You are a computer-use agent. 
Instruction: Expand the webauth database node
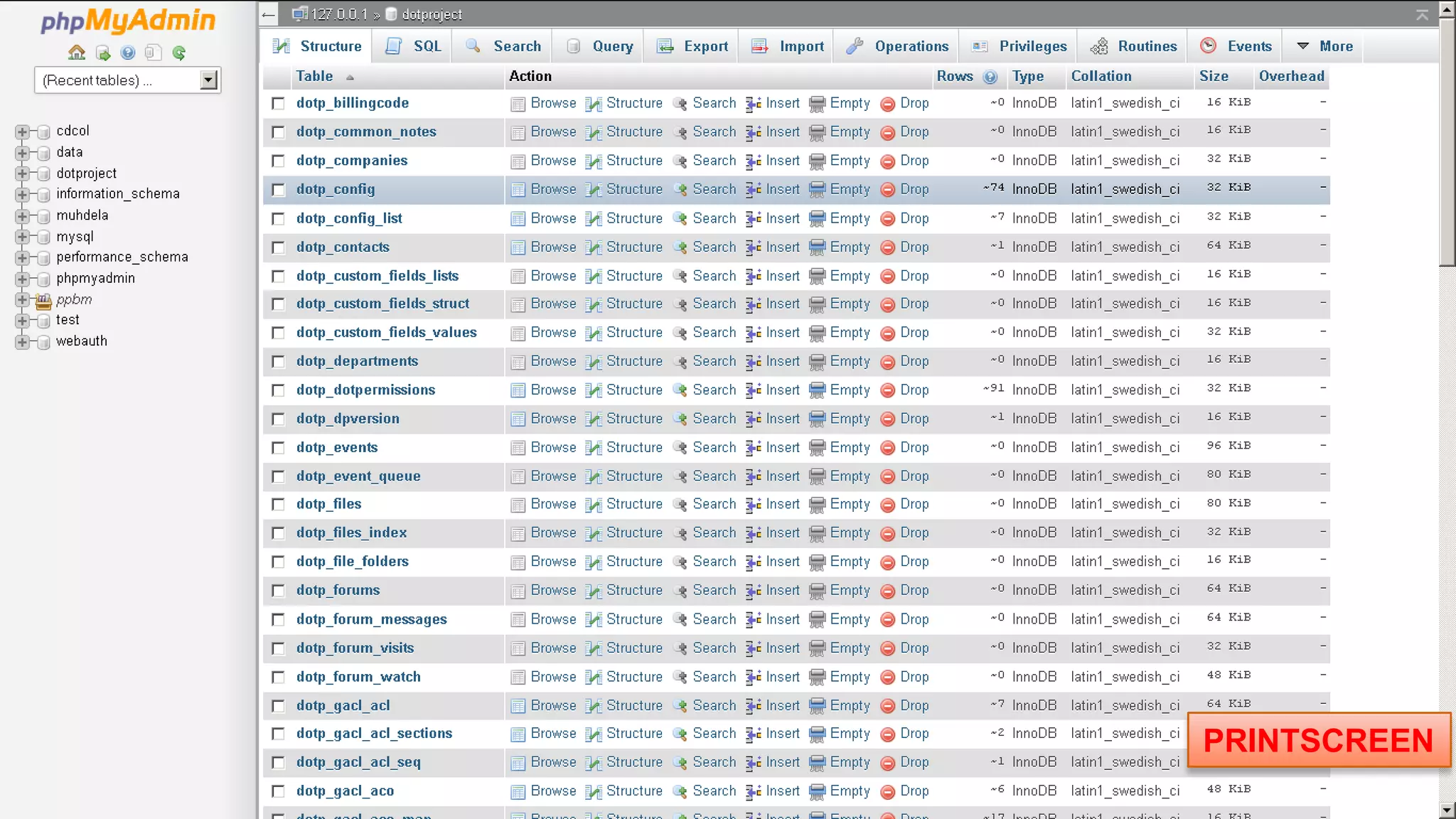(22, 341)
